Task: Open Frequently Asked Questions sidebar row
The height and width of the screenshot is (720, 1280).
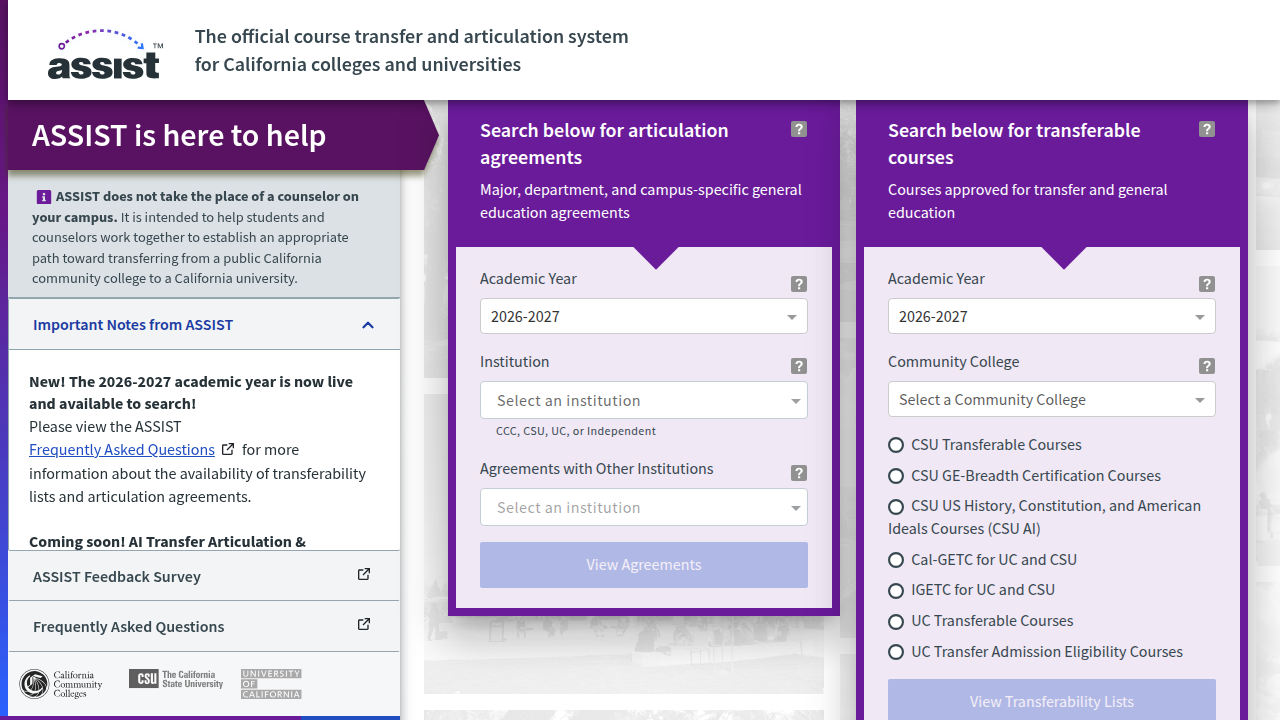Action: click(204, 627)
